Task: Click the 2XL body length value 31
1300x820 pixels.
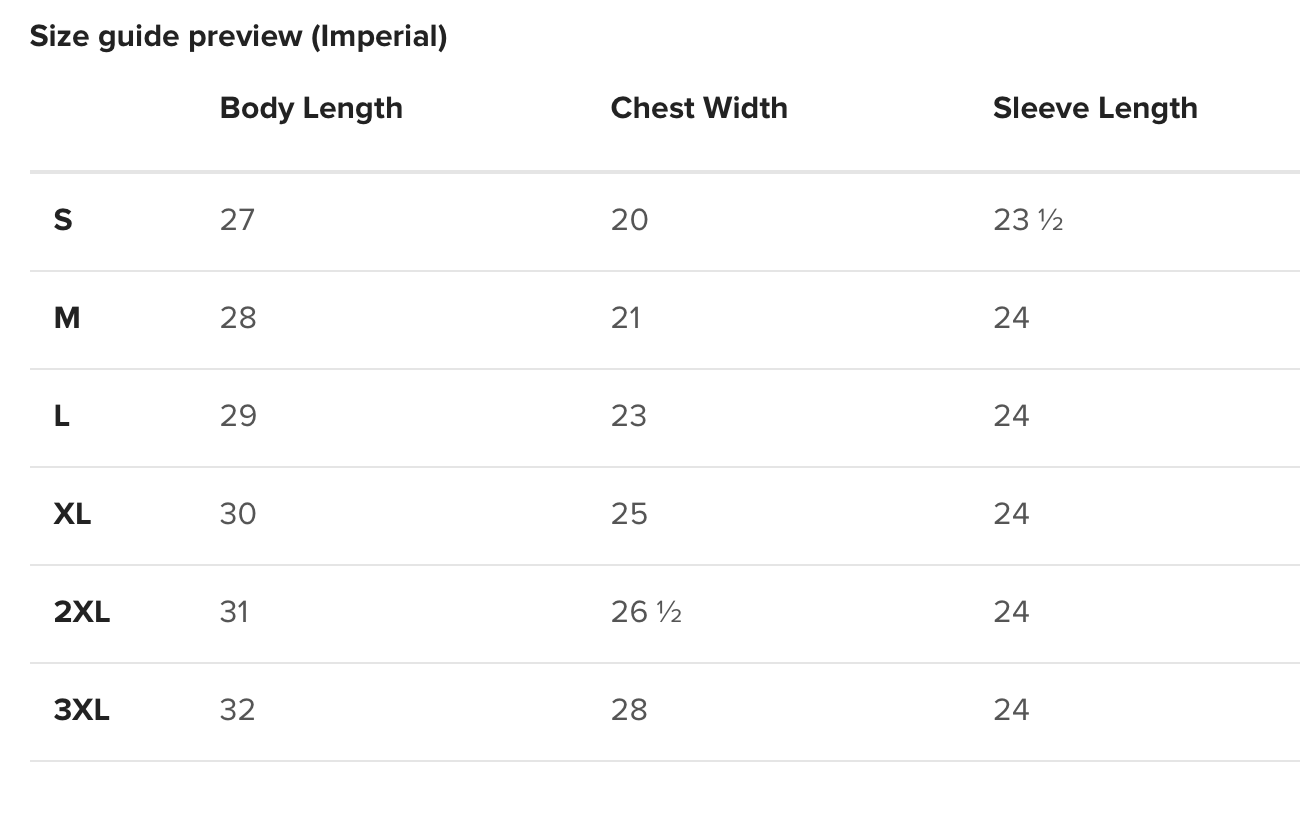Action: 235,612
